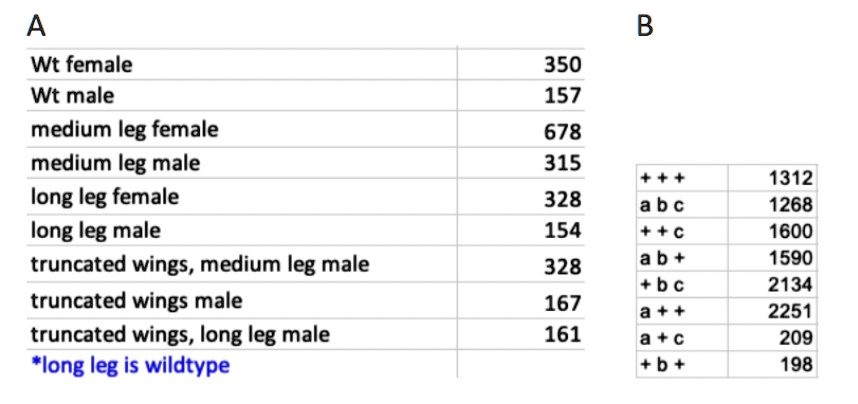Select the 'a b c' genotype cell
This screenshot has width=858, height=404.
click(x=657, y=206)
